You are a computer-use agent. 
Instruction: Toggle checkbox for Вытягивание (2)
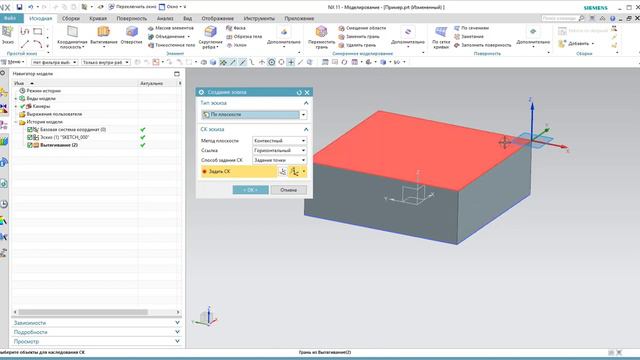(x=30, y=145)
